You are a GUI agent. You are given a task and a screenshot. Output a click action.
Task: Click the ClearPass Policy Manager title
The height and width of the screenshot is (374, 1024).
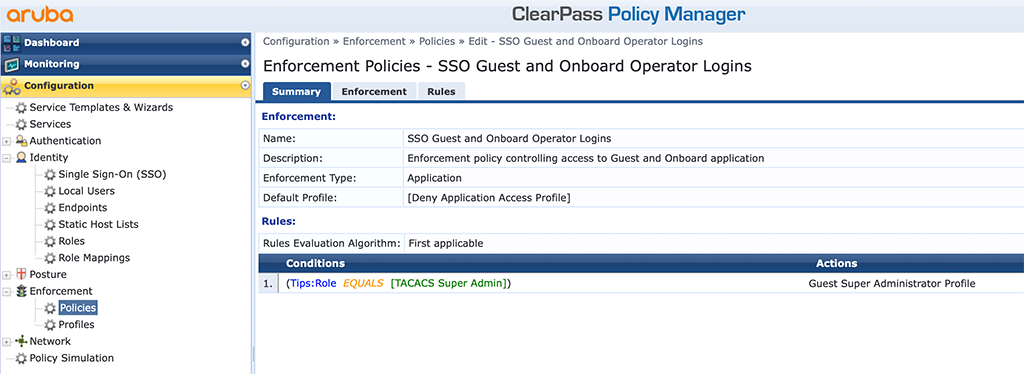click(628, 14)
